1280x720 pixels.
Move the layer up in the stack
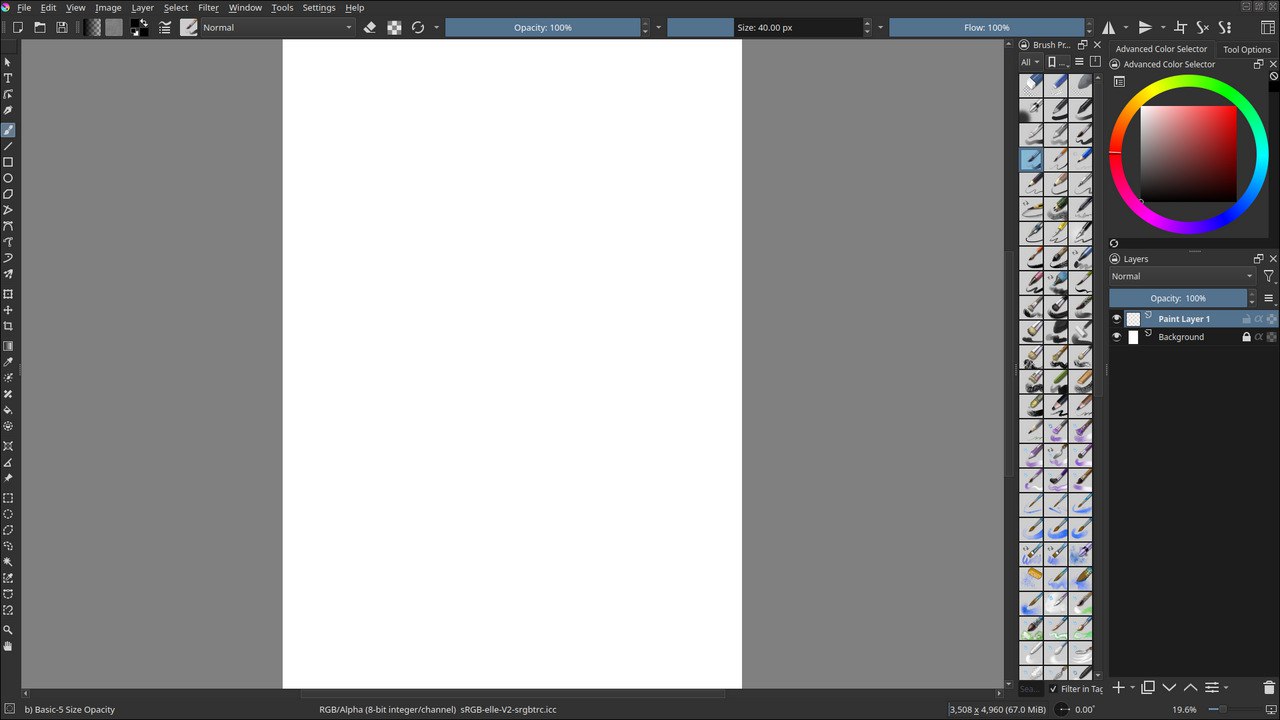[1190, 688]
